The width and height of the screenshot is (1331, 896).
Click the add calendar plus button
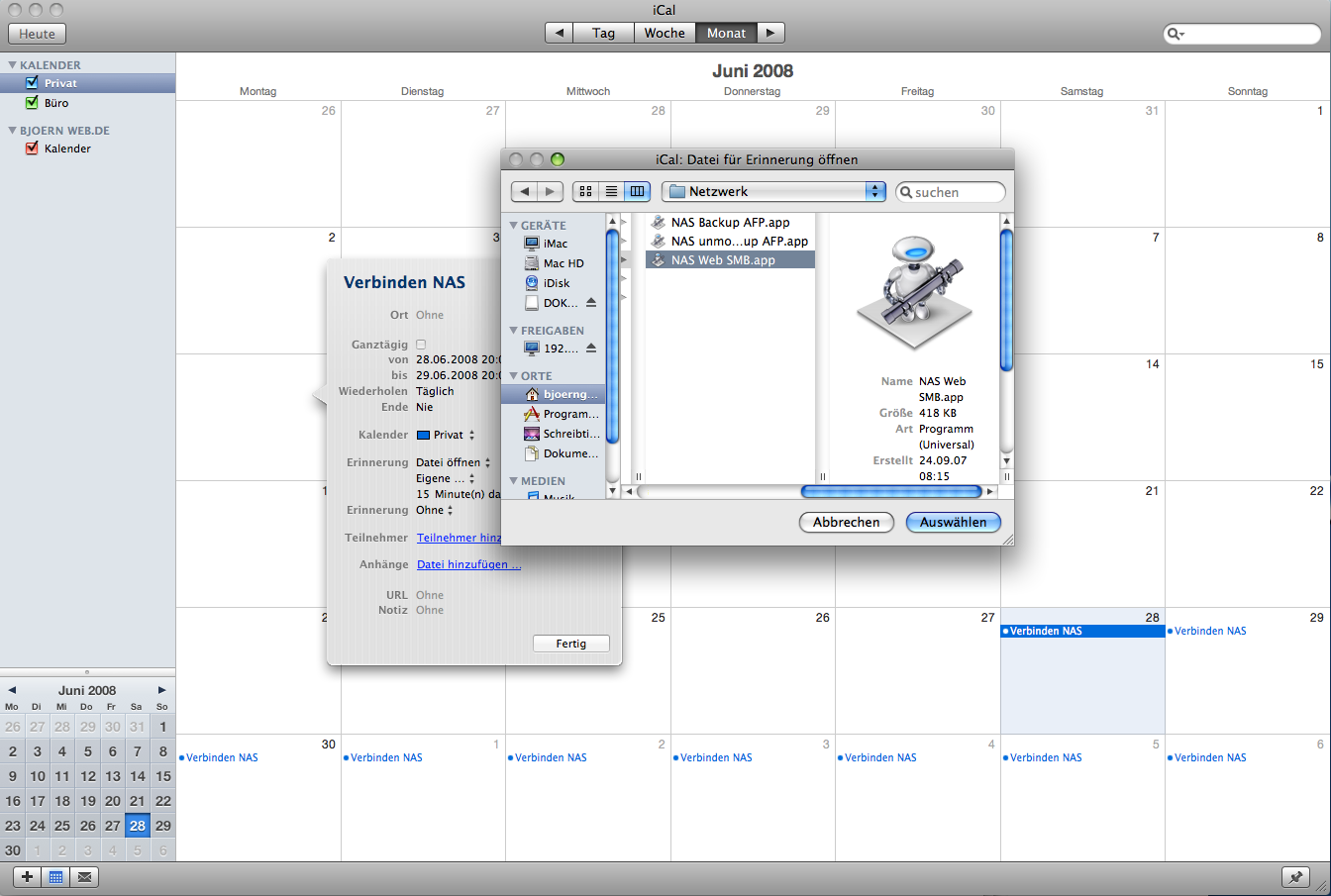point(27,876)
